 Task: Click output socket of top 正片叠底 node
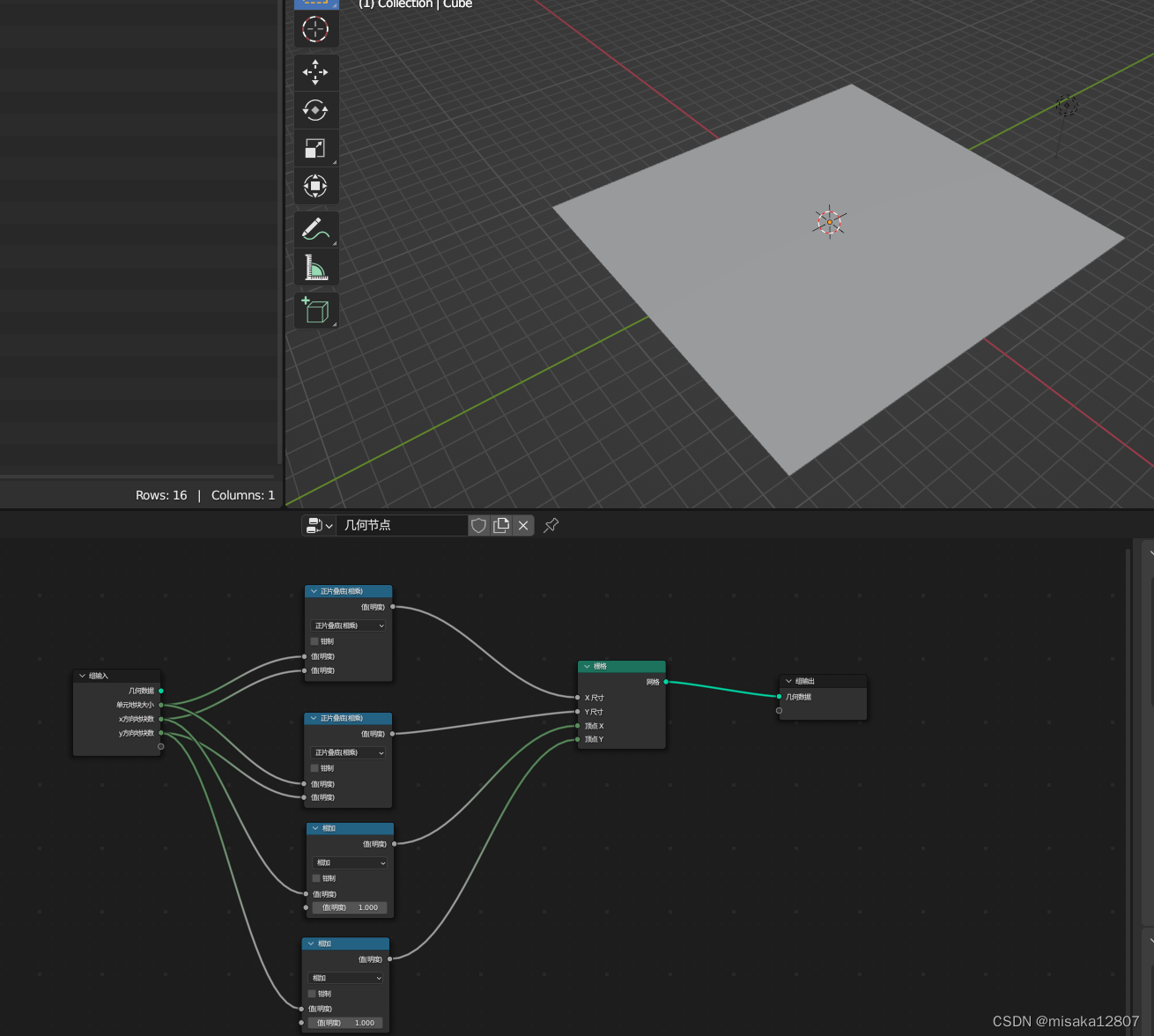[x=393, y=607]
